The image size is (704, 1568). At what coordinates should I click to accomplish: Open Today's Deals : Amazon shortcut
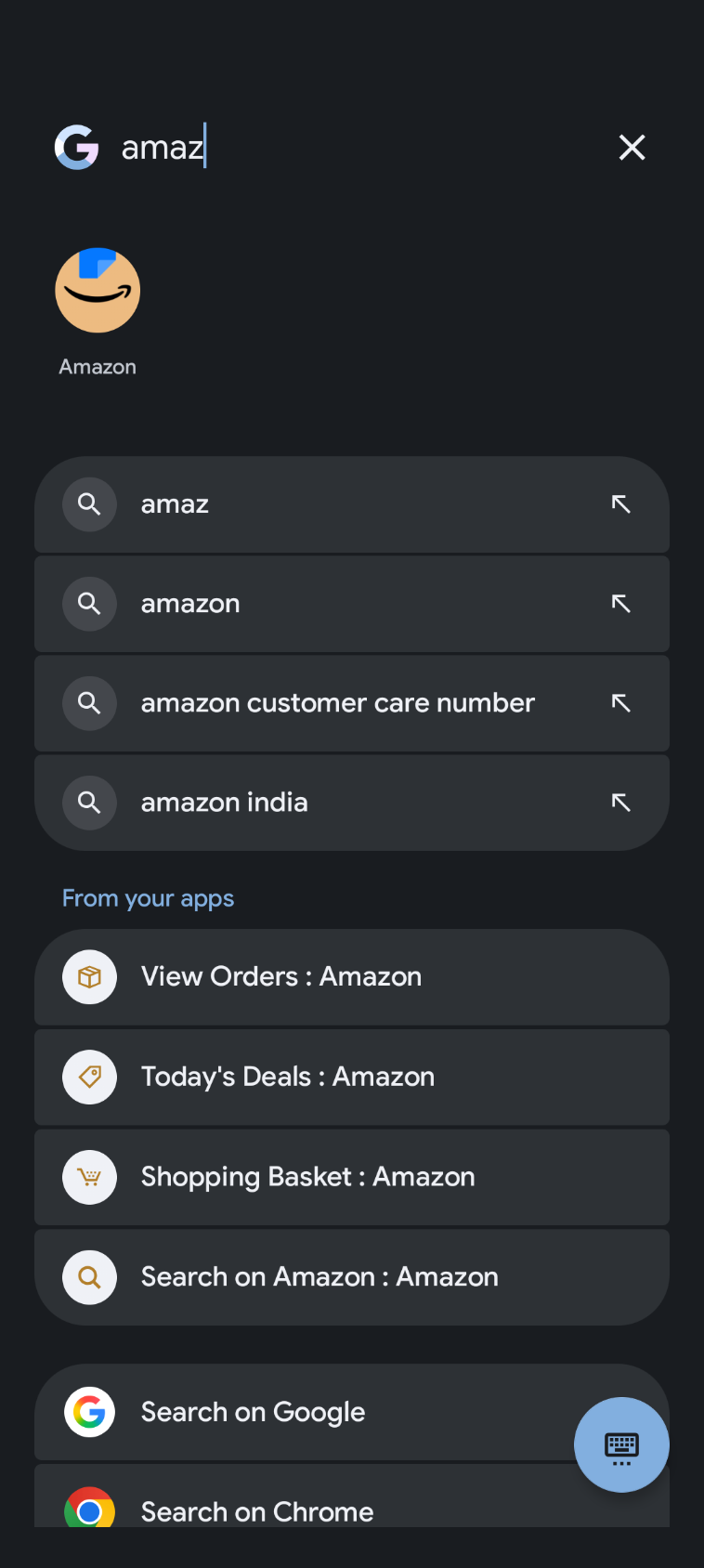pyautogui.click(x=288, y=1077)
